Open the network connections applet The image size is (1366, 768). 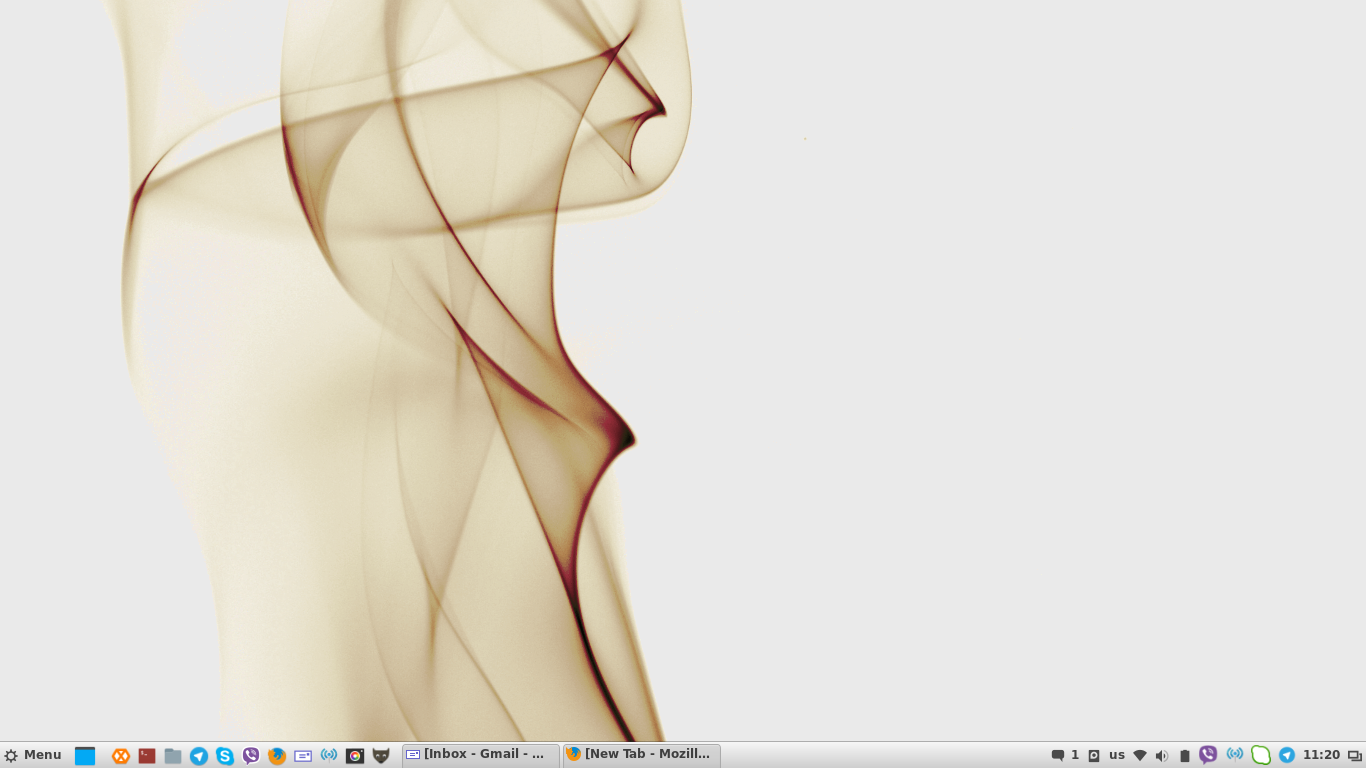[x=1140, y=756]
